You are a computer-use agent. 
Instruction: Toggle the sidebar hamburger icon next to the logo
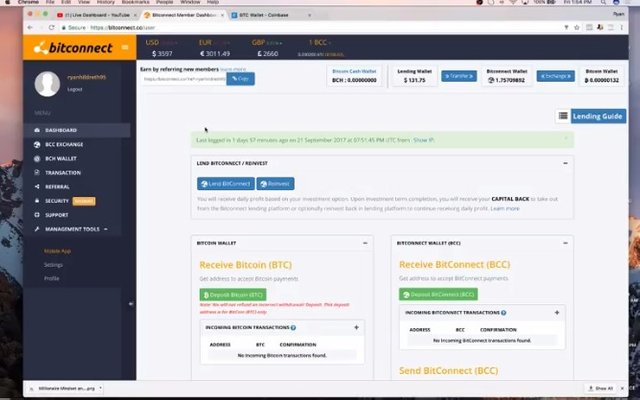pos(125,47)
